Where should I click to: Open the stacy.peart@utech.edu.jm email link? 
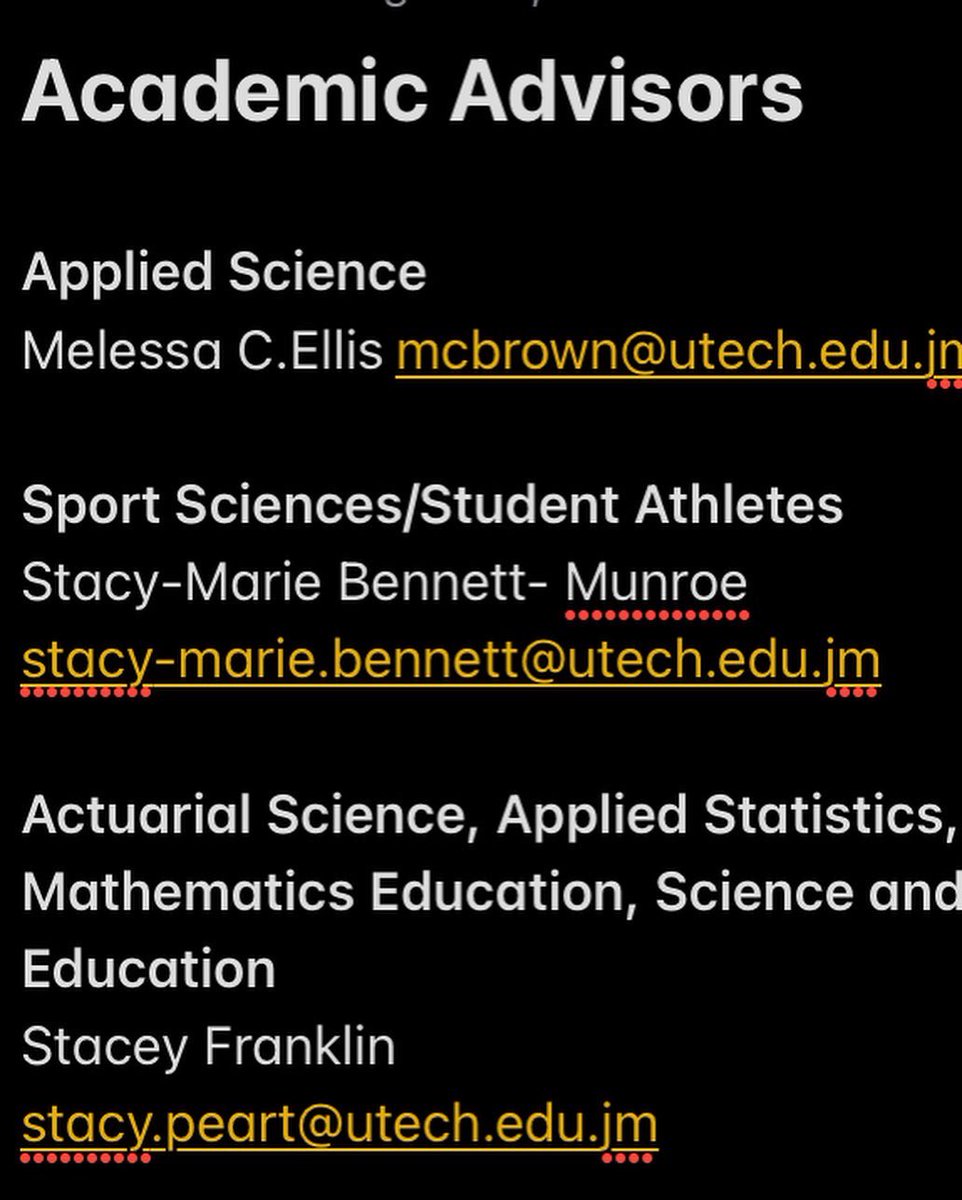(x=340, y=1126)
